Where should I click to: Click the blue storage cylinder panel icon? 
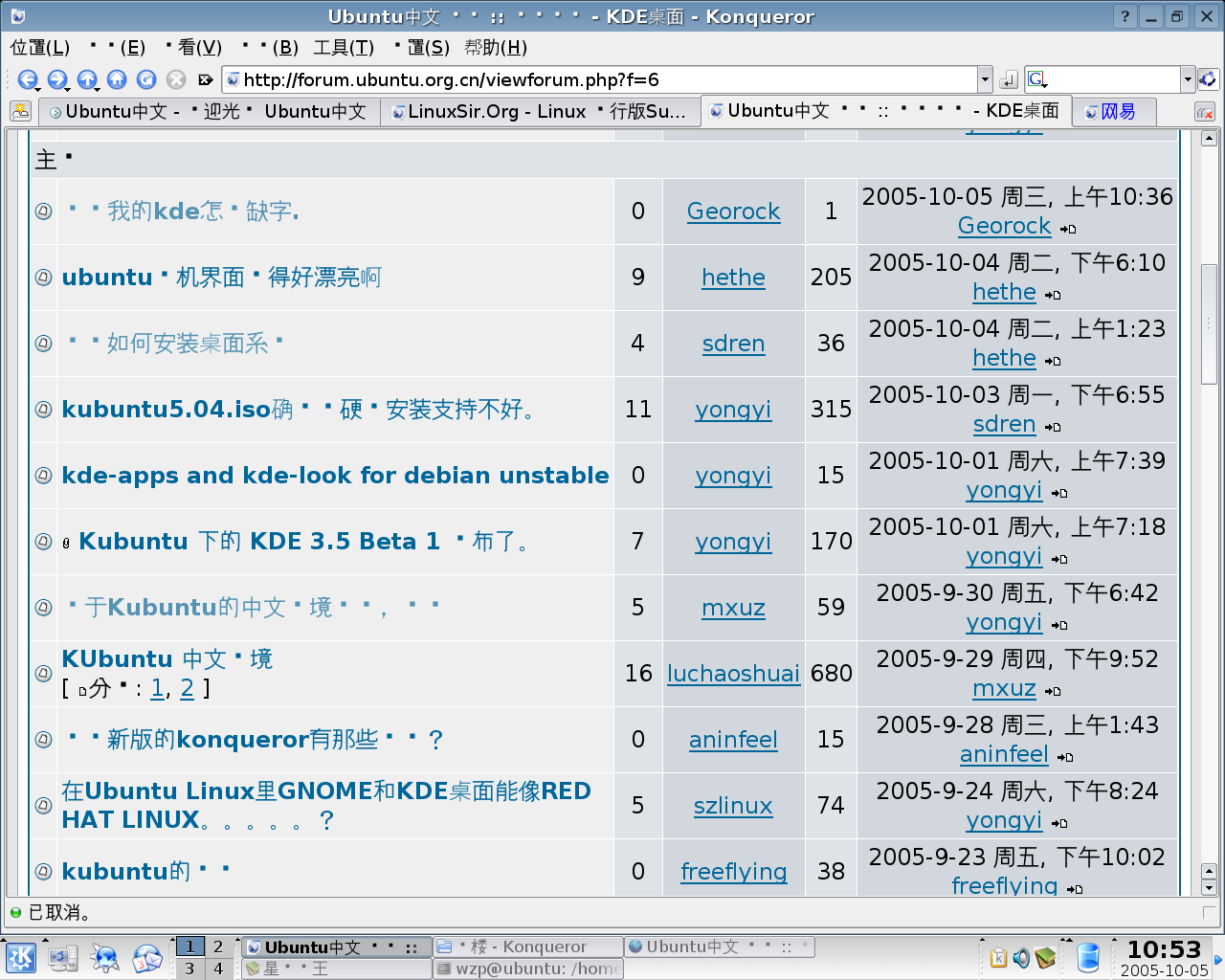[1088, 957]
